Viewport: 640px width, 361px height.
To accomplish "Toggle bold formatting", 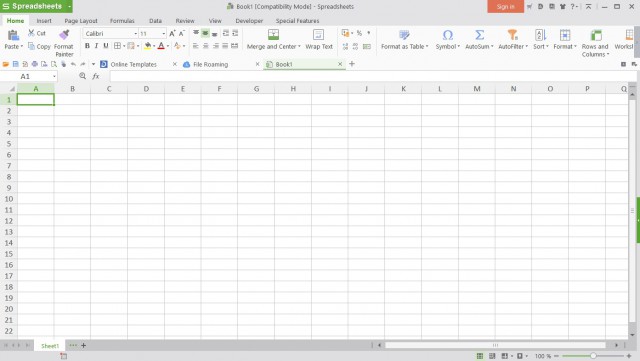I will (87, 46).
